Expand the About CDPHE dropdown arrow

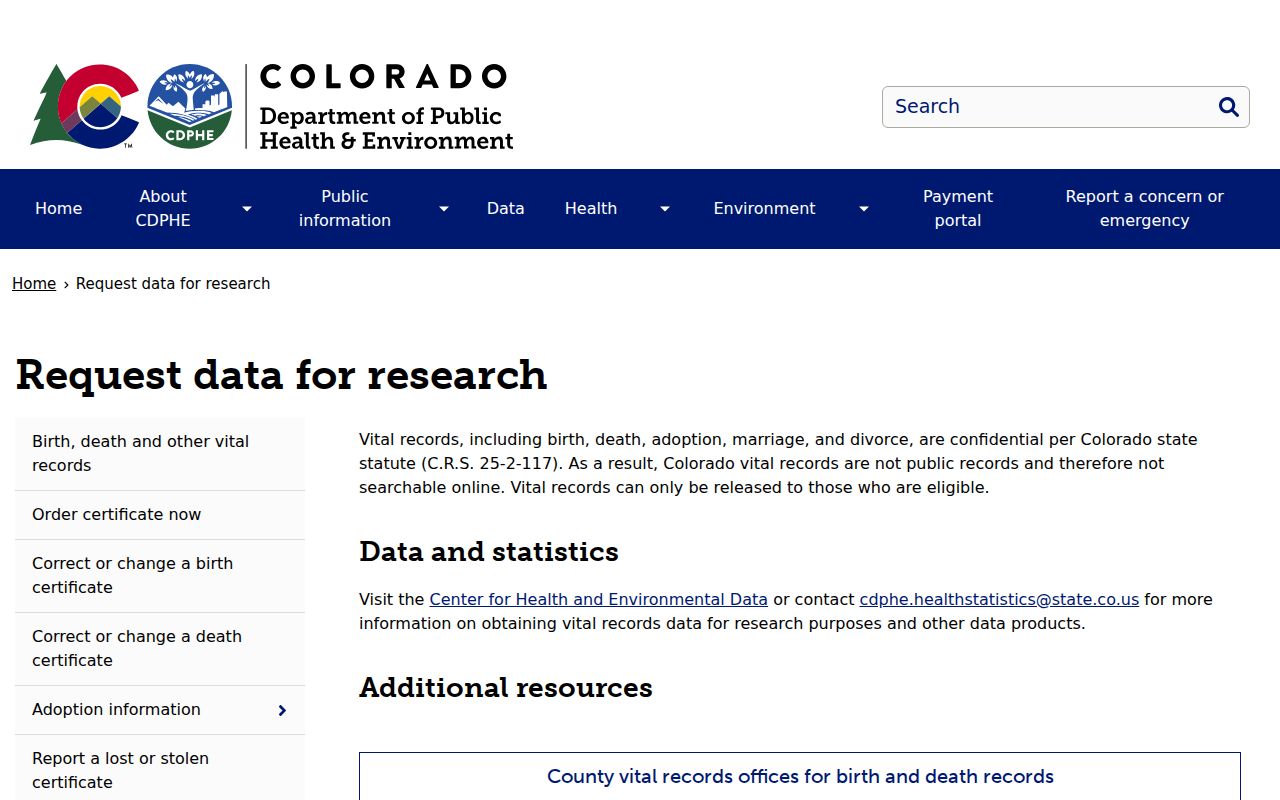(247, 209)
